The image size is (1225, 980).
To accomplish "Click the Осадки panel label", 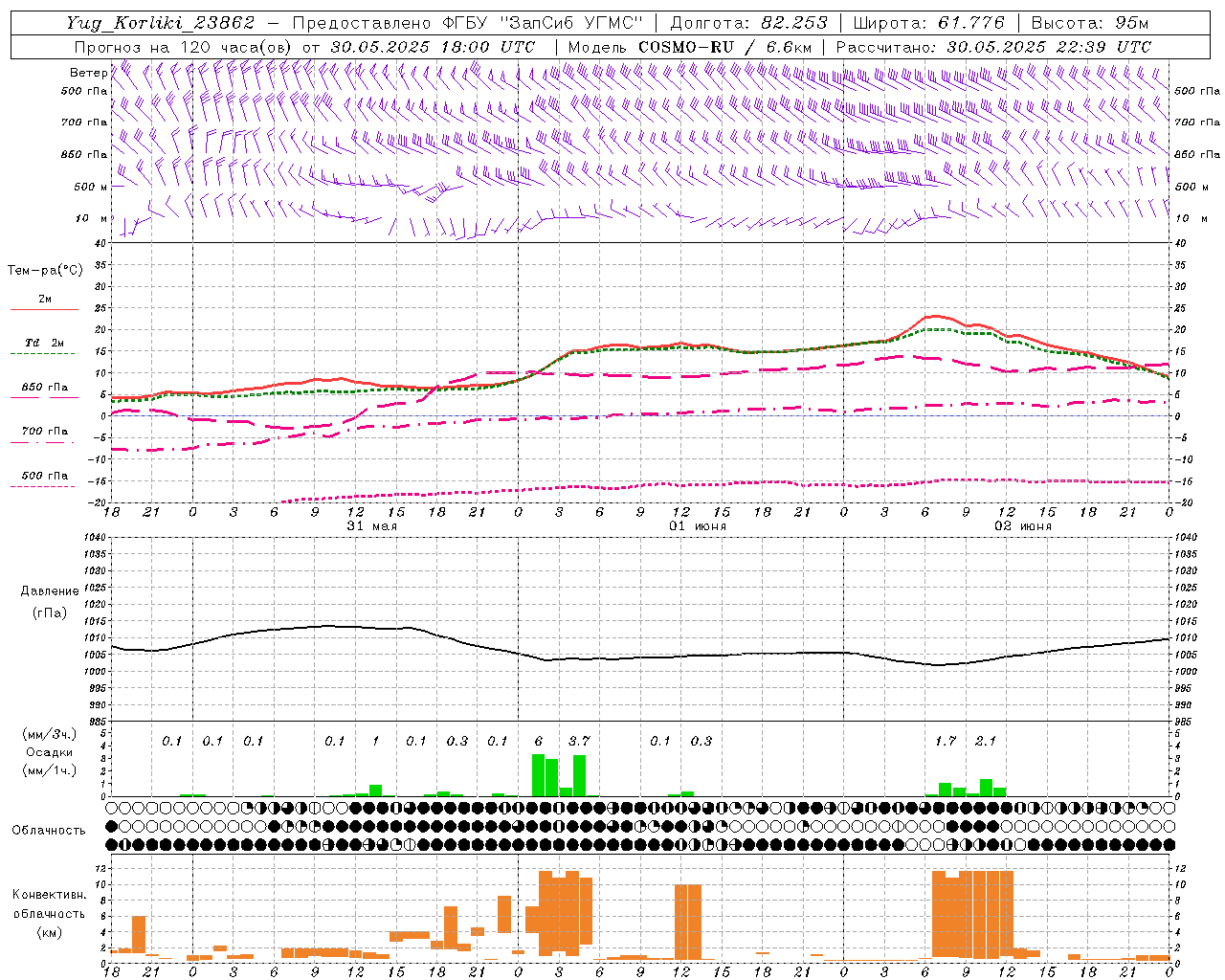I will tap(49, 752).
